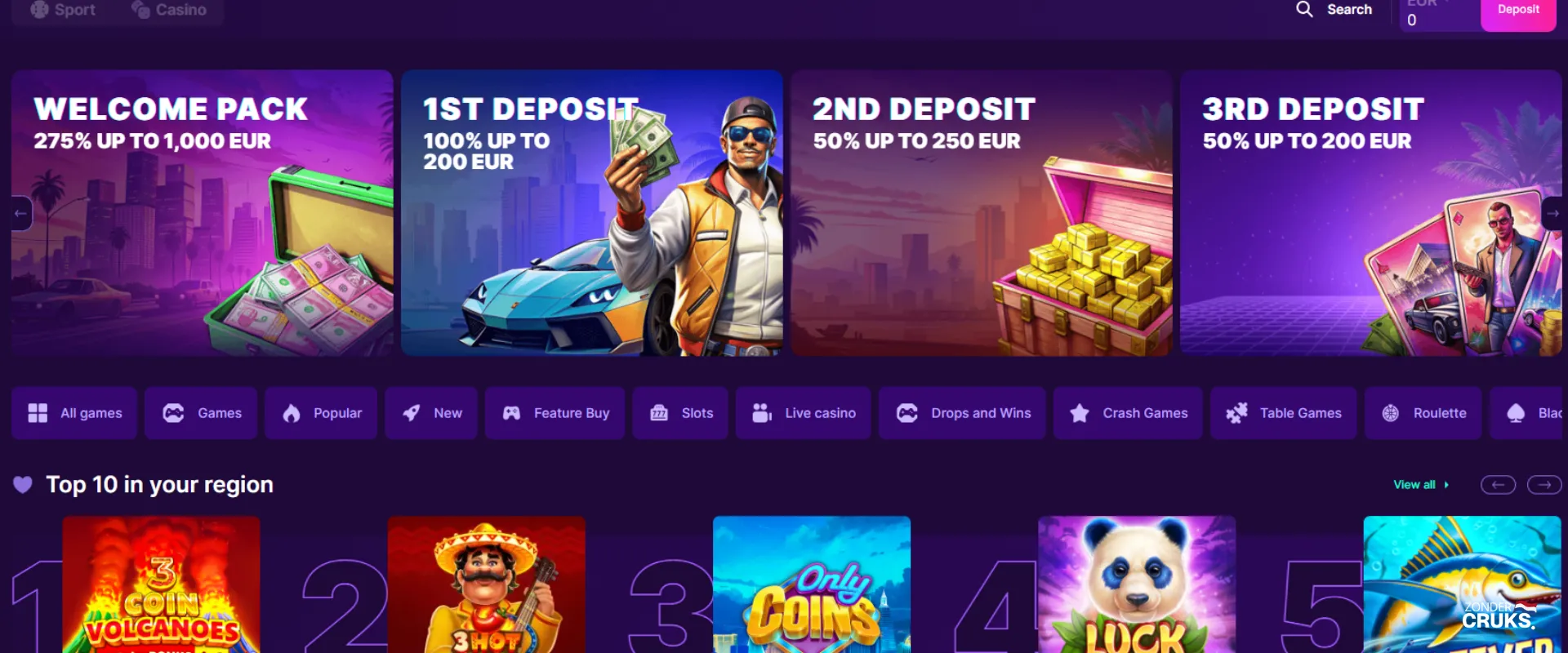Screen dimensions: 1568x653
Task: Open the Welcome Pack 275% banner
Action: (203, 213)
